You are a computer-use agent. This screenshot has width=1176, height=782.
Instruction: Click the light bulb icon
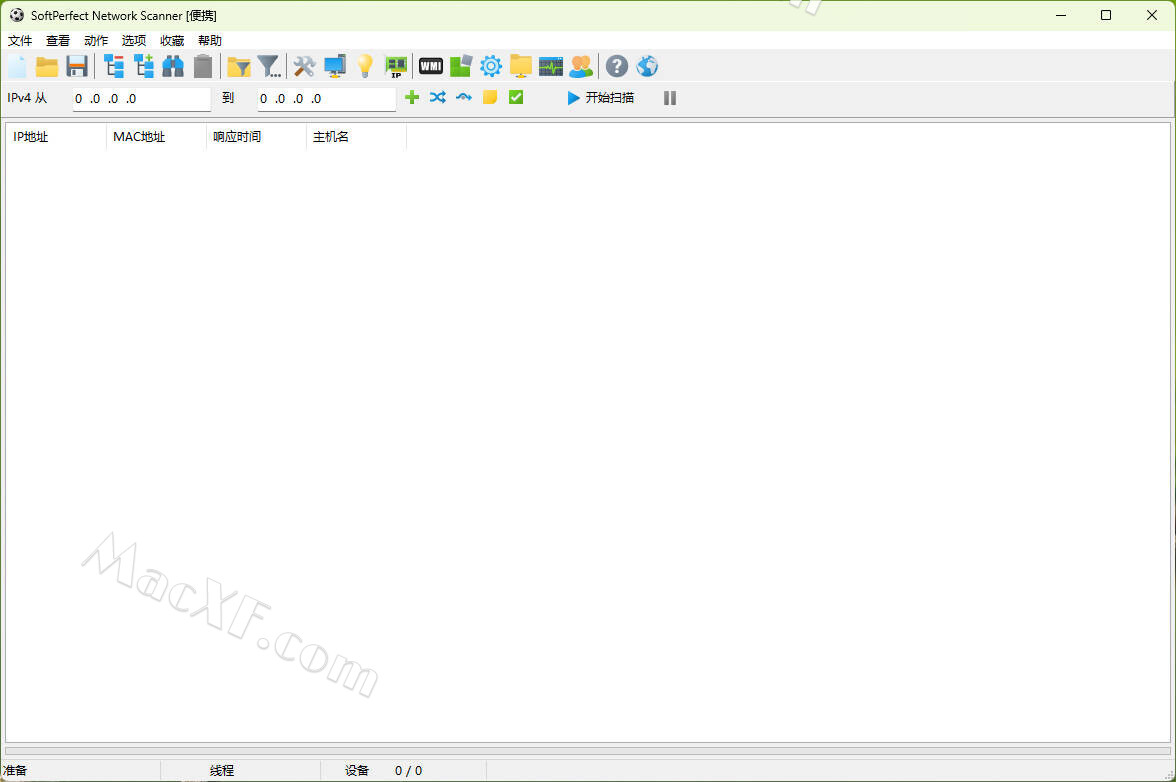pos(364,67)
